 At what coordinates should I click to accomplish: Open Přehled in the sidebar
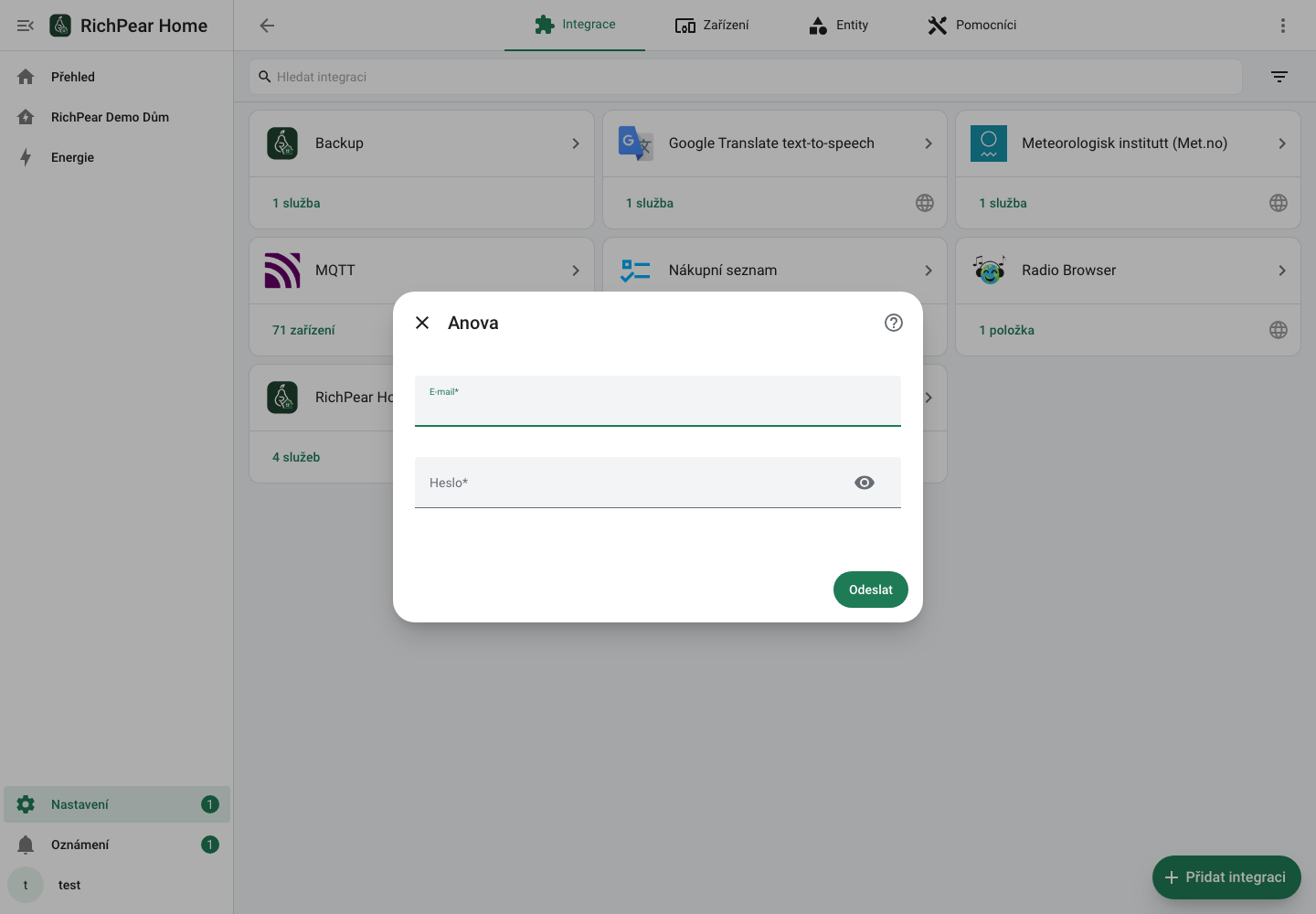point(117,77)
